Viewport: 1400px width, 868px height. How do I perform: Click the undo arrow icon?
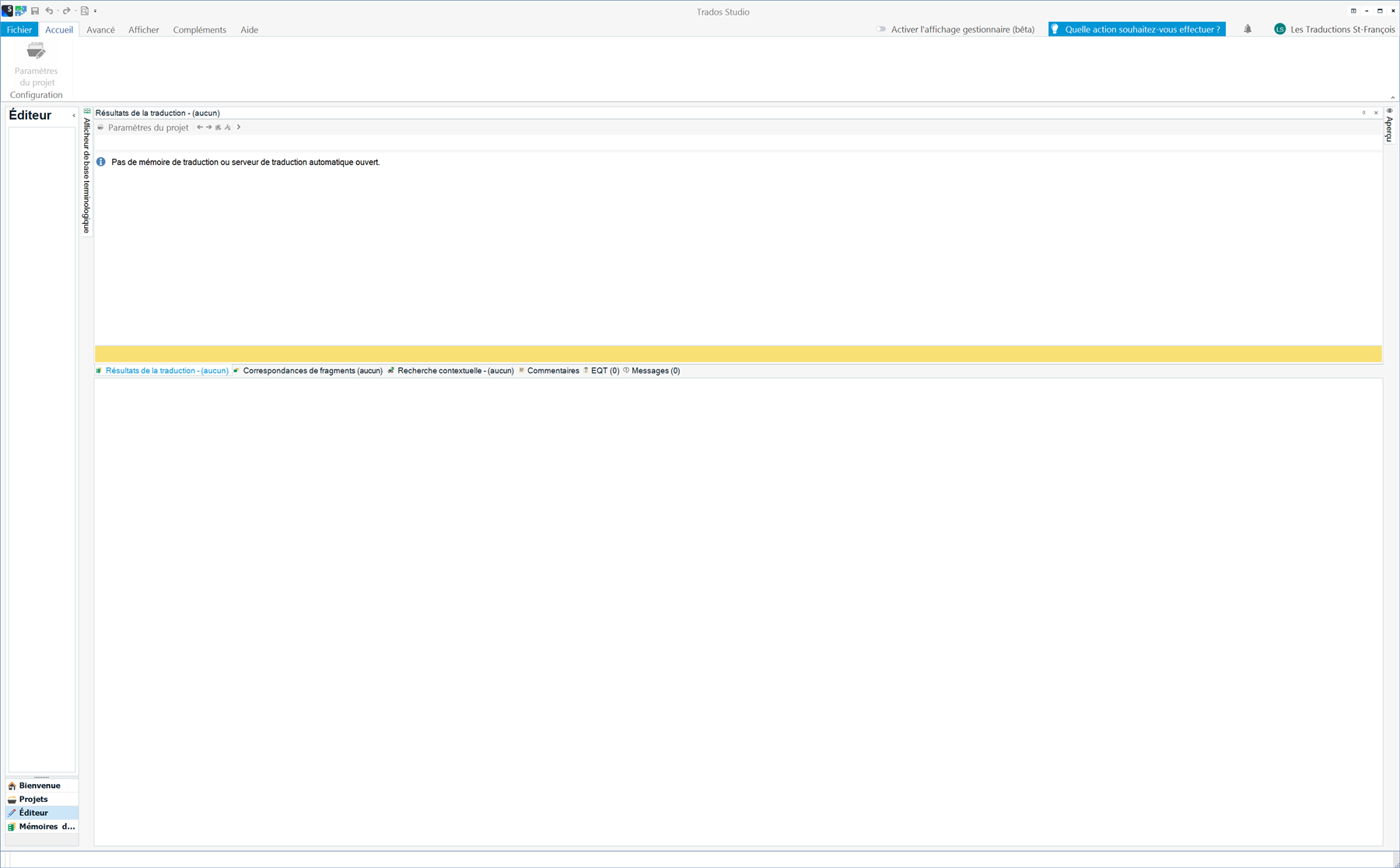pos(49,11)
